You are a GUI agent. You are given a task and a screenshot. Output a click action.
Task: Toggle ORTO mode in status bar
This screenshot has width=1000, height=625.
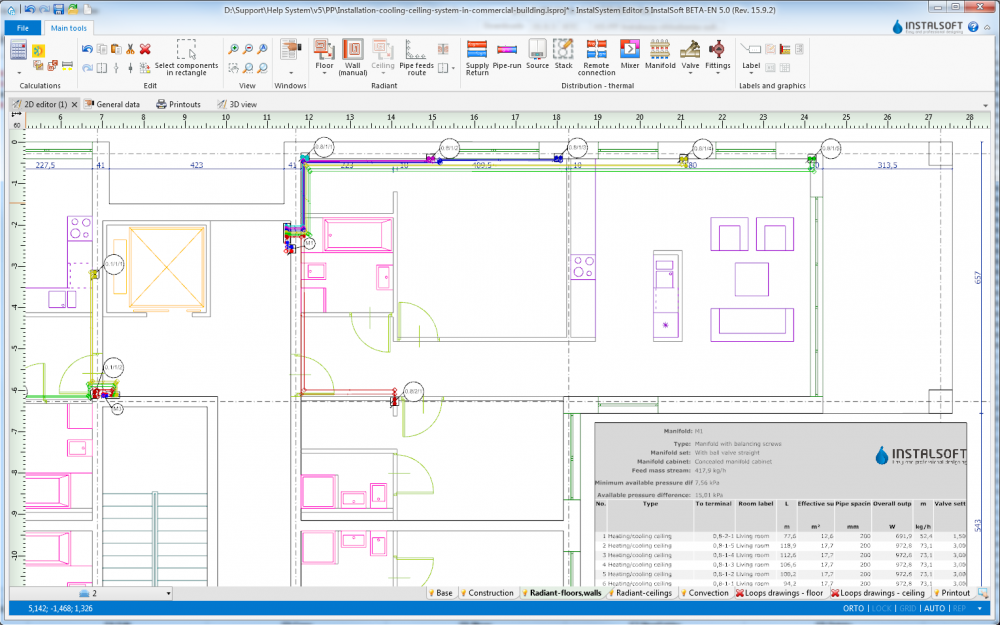[853, 608]
